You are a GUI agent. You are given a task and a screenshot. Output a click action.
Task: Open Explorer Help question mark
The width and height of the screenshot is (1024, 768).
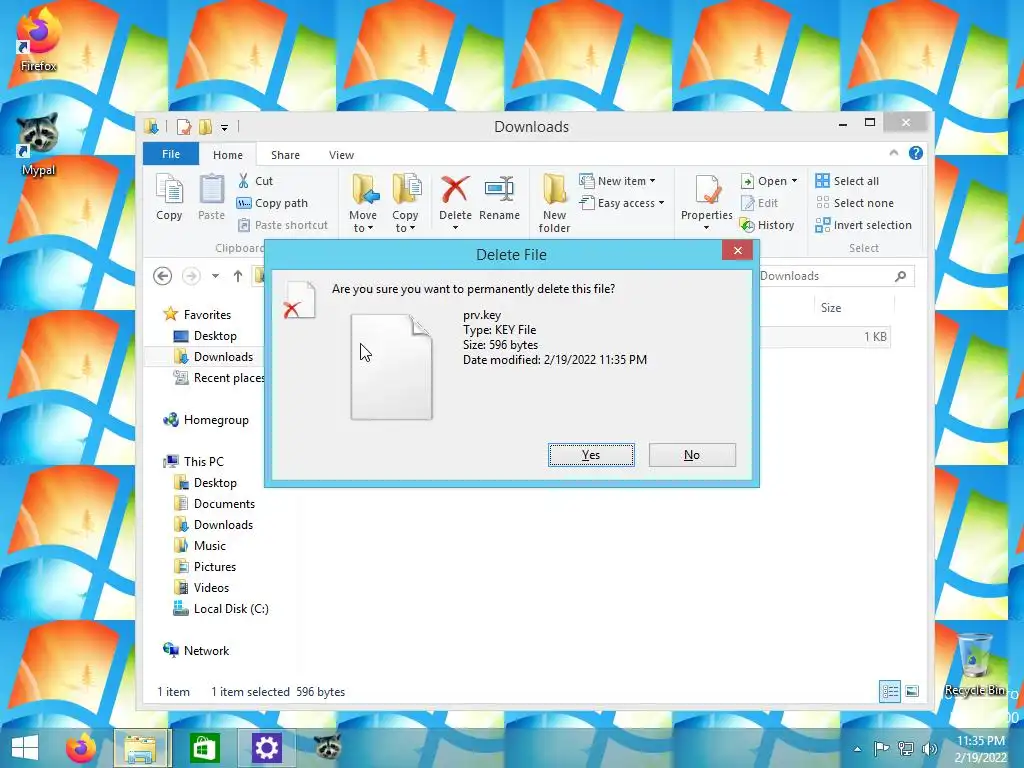(916, 153)
